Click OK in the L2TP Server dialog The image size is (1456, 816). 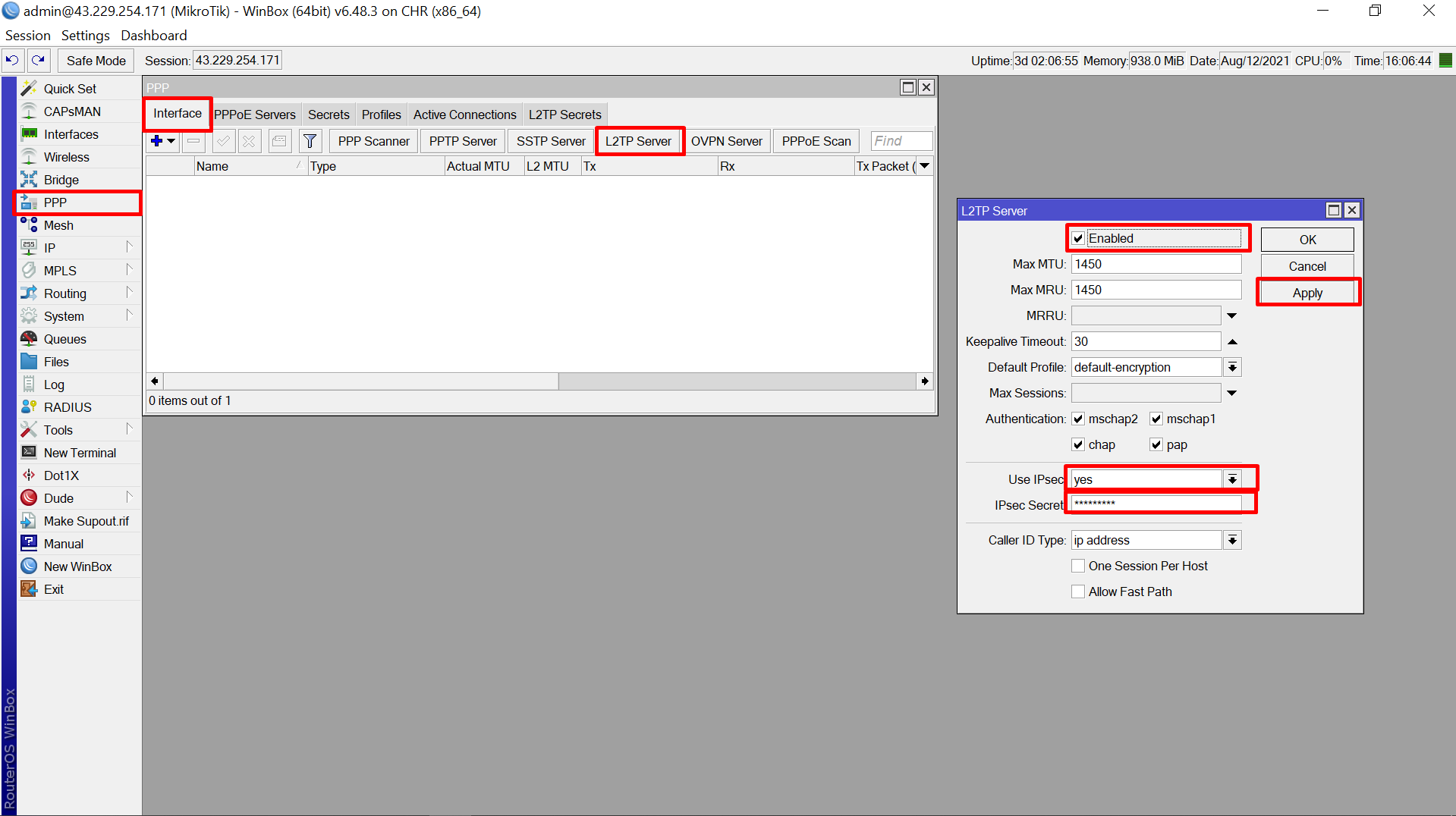1307,240
